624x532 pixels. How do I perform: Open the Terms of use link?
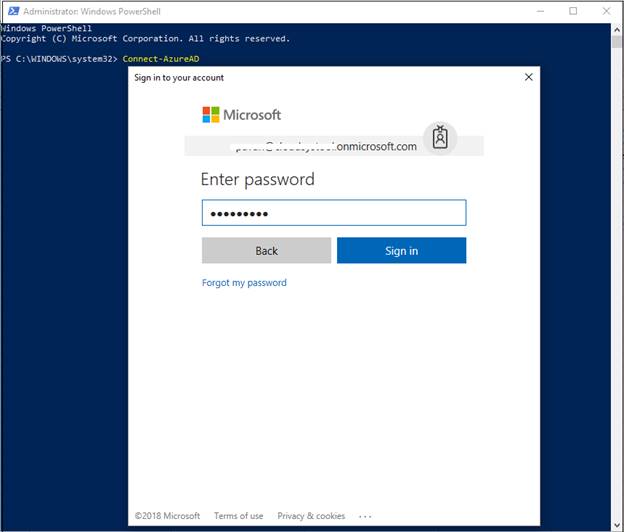pyautogui.click(x=238, y=516)
